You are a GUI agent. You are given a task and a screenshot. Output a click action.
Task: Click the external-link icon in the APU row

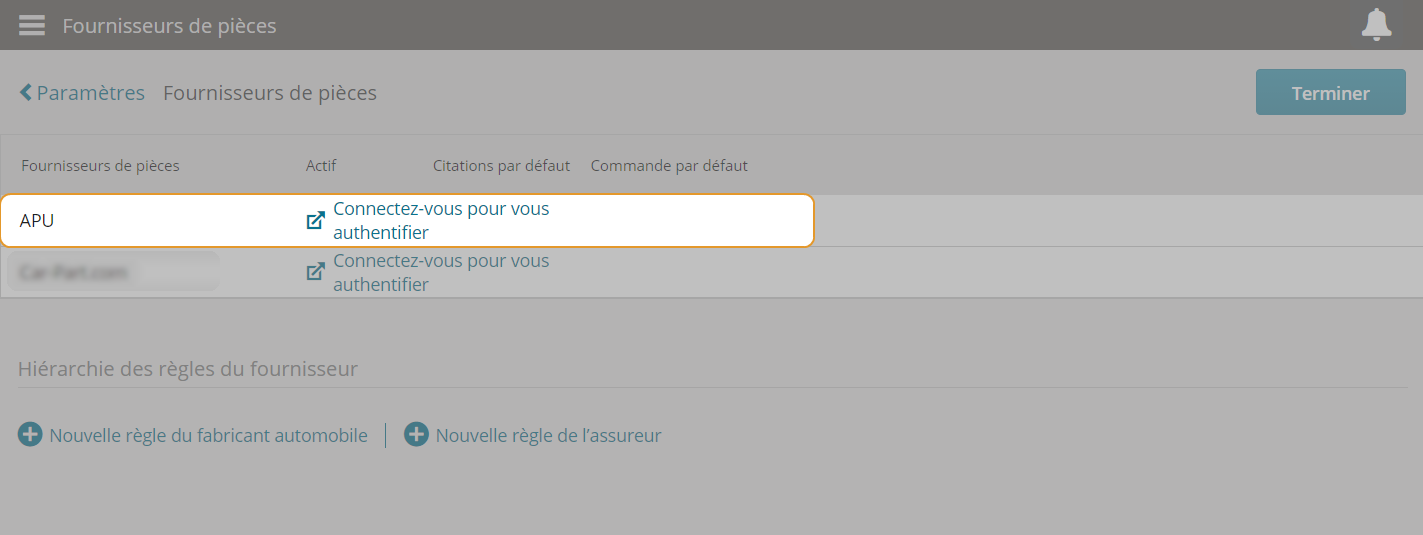tap(315, 221)
